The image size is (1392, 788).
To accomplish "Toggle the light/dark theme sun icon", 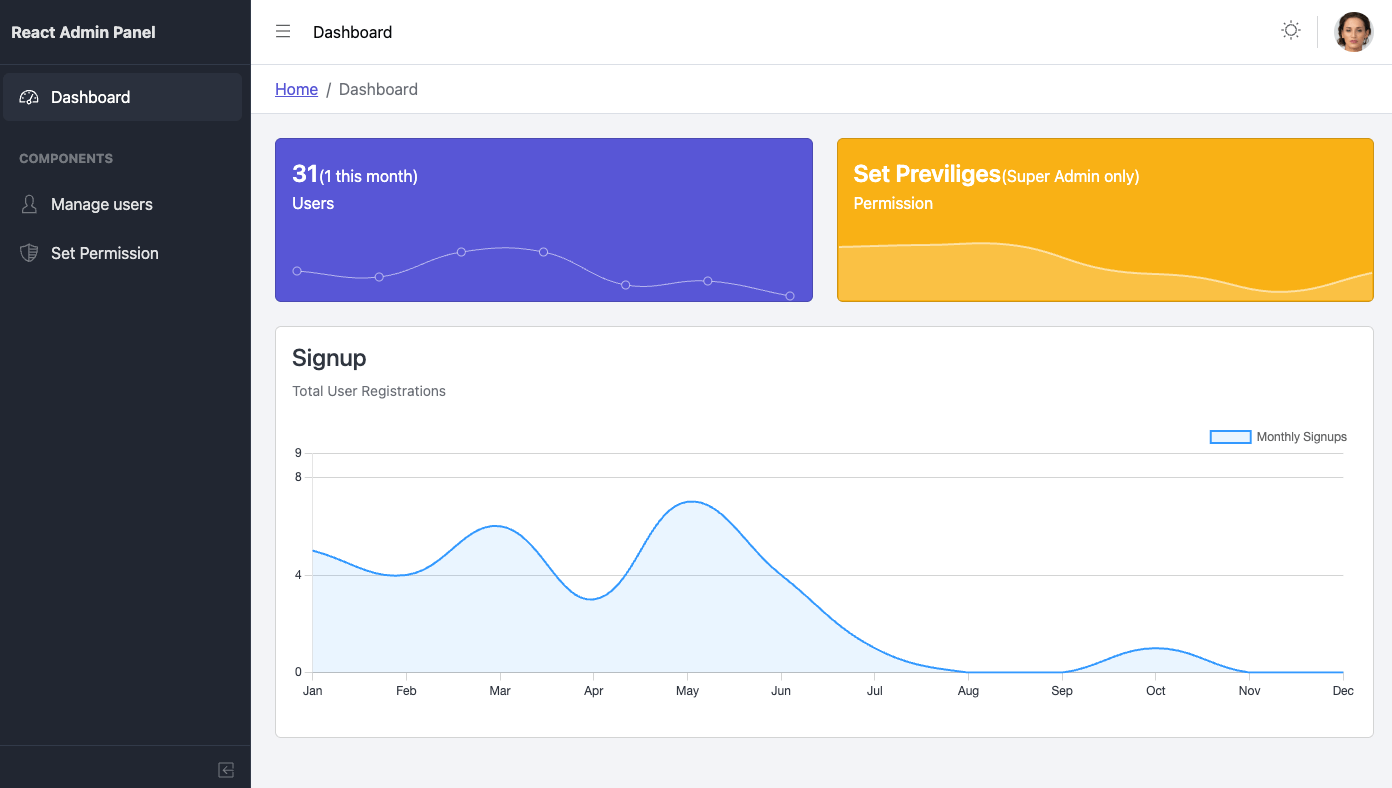I will tap(1290, 30).
